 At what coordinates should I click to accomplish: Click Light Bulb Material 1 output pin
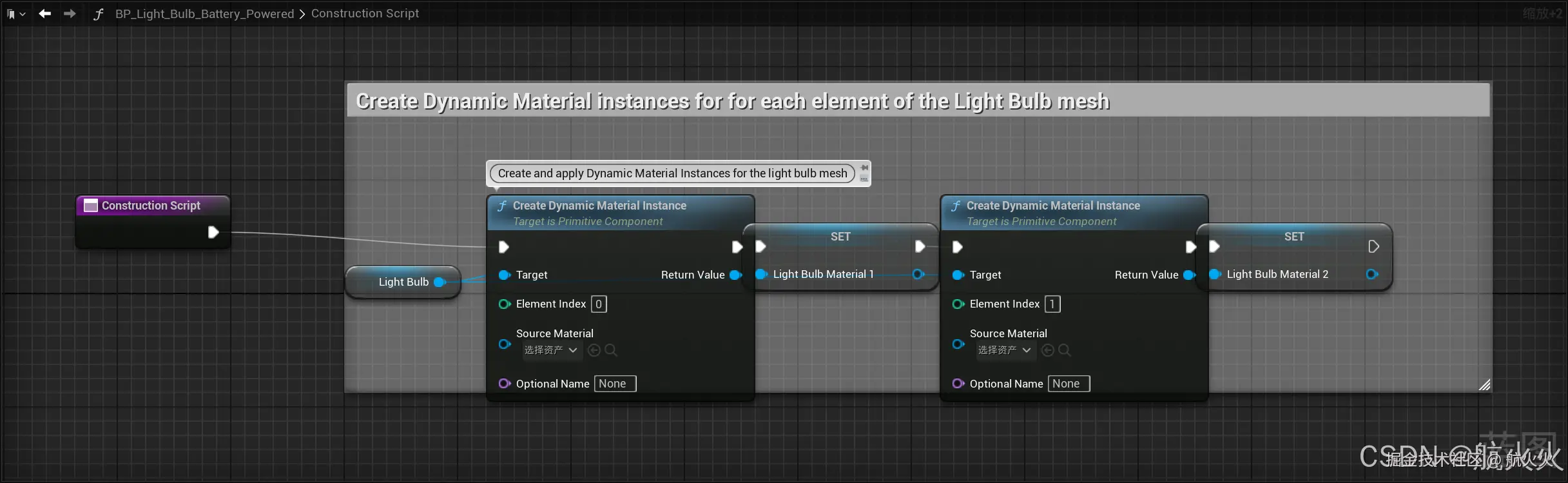[x=919, y=274]
